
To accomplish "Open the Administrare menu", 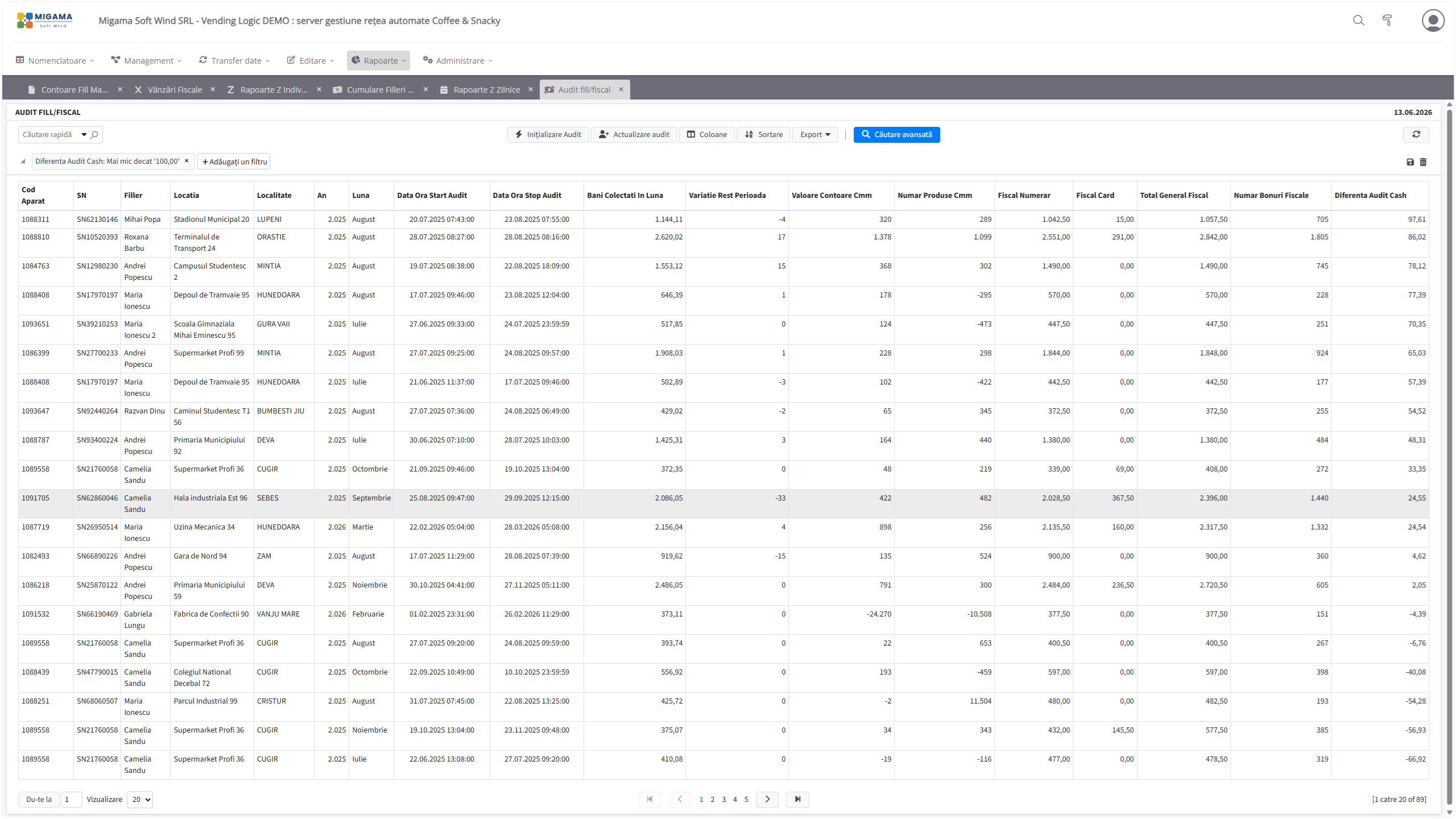I will tap(458, 60).
